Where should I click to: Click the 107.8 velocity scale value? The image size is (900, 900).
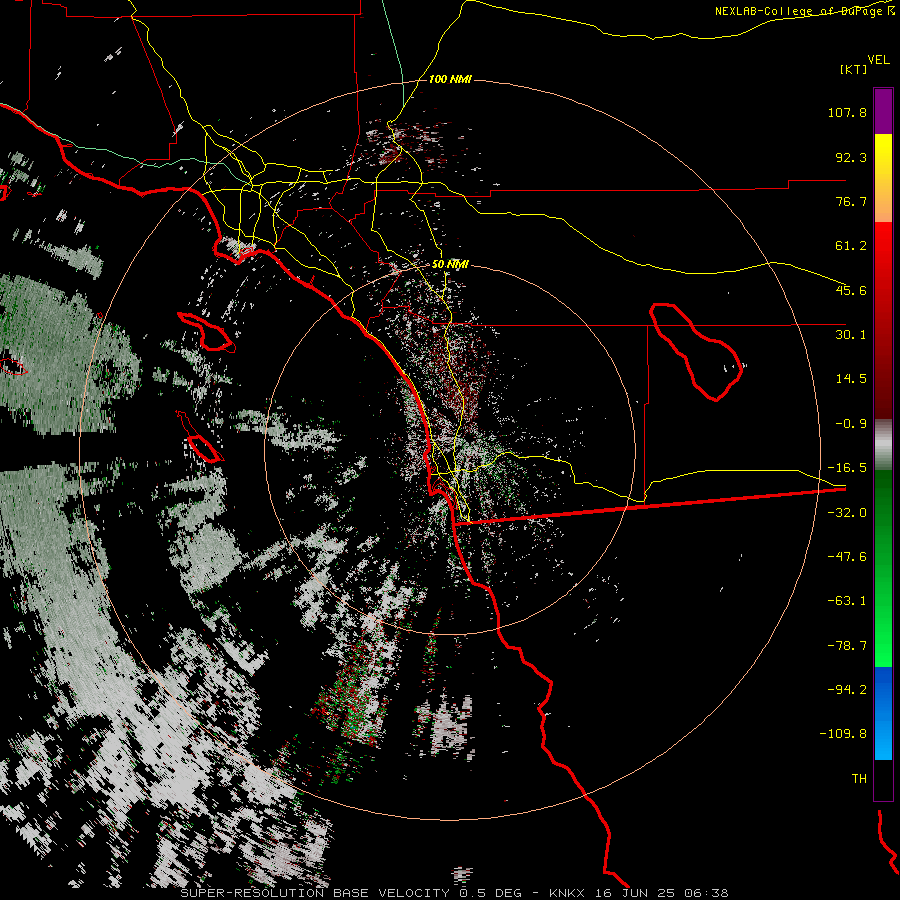pyautogui.click(x=847, y=112)
